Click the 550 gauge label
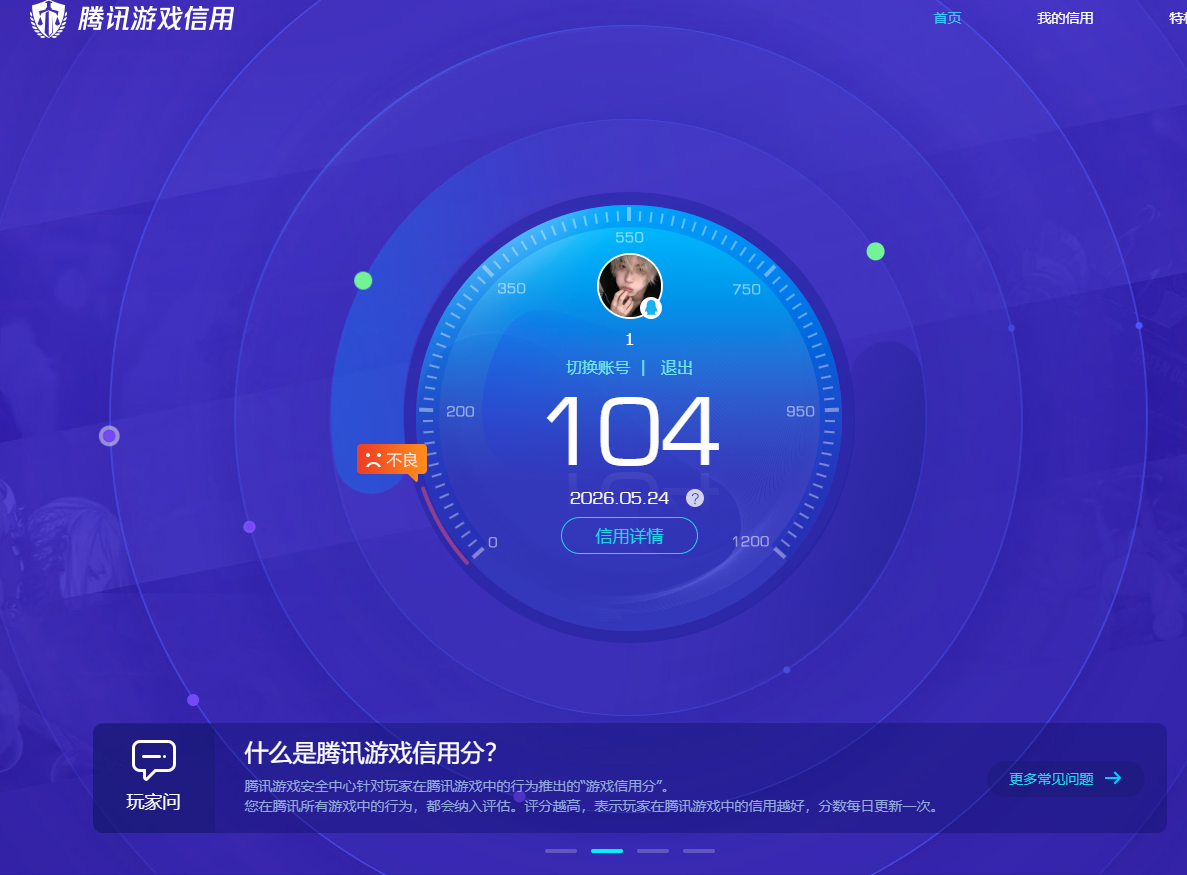The image size is (1187, 875). click(x=629, y=238)
